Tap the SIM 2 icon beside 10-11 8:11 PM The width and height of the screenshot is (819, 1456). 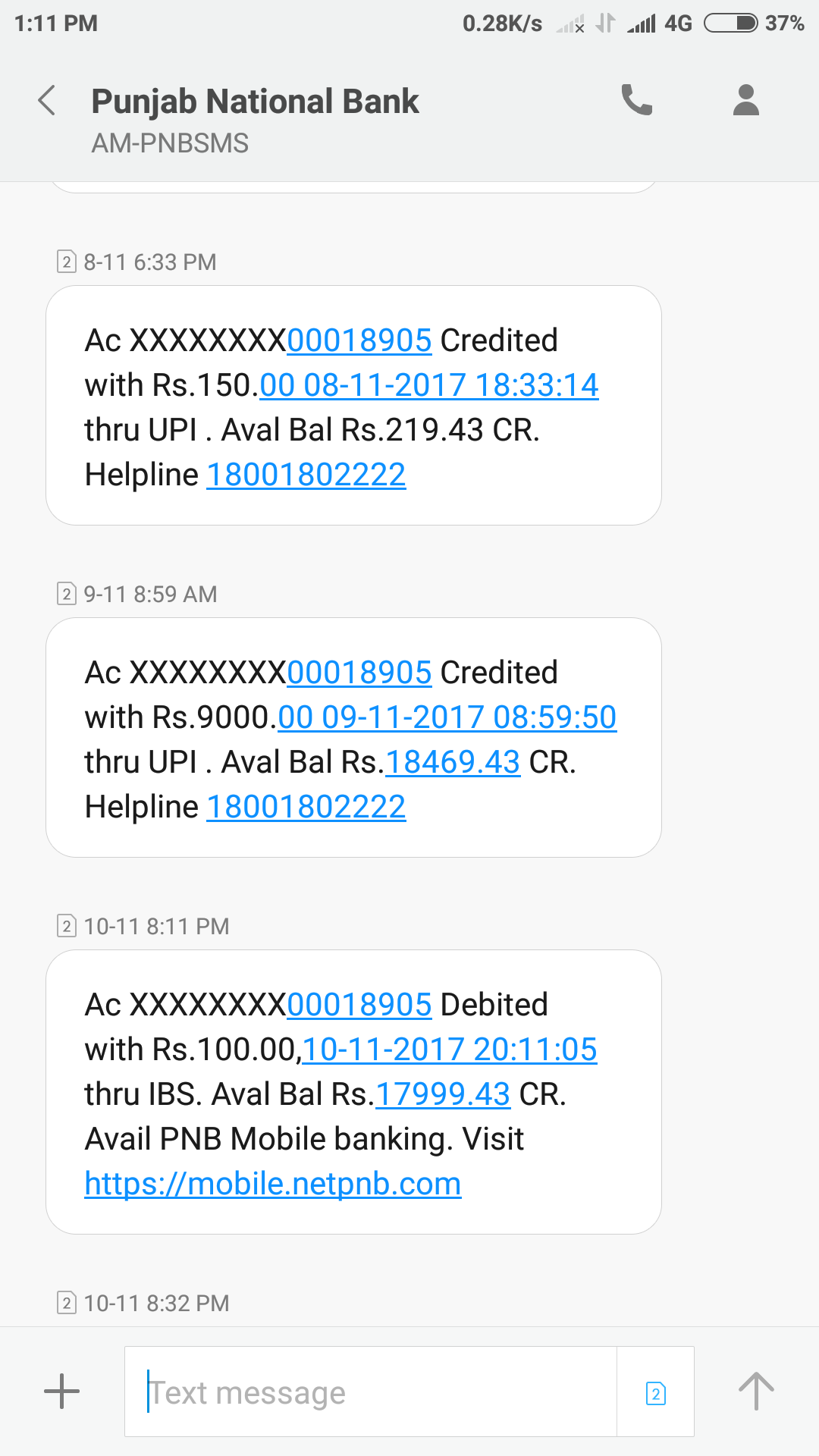(x=67, y=926)
